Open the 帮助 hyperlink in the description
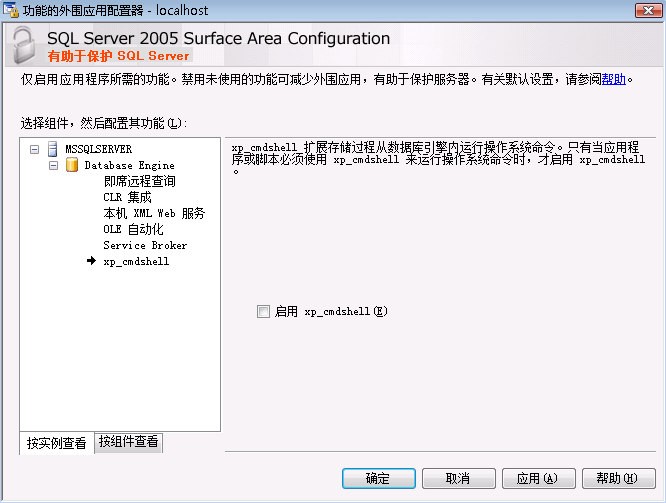Screen dimensions: 666x503 [614, 79]
